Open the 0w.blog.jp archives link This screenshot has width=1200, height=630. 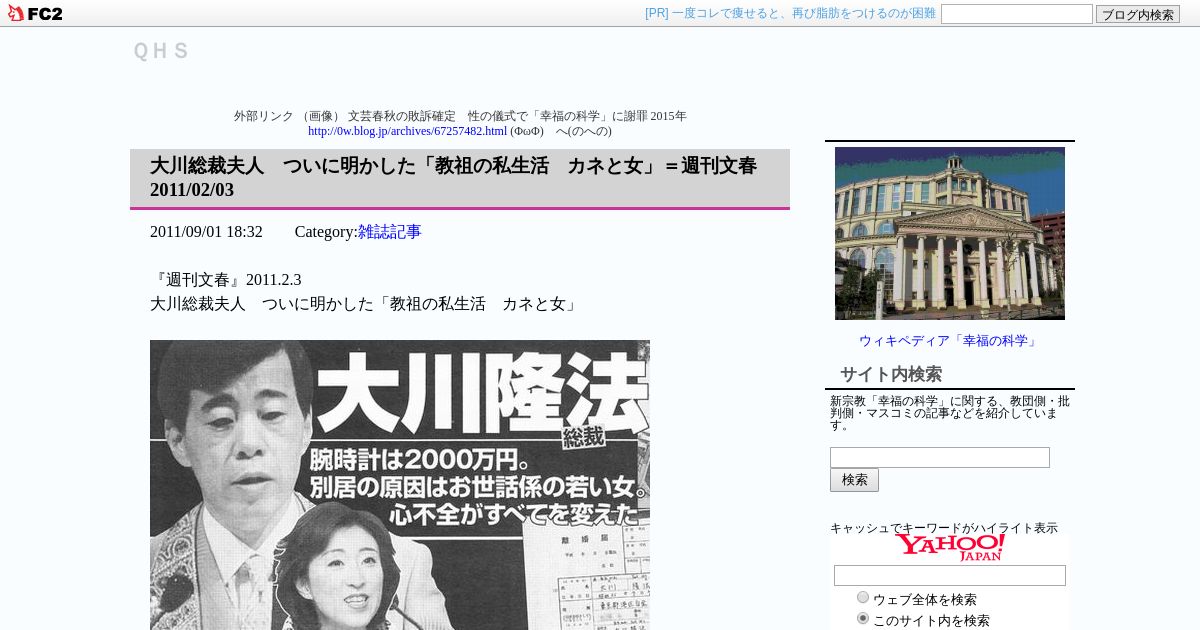point(407,131)
